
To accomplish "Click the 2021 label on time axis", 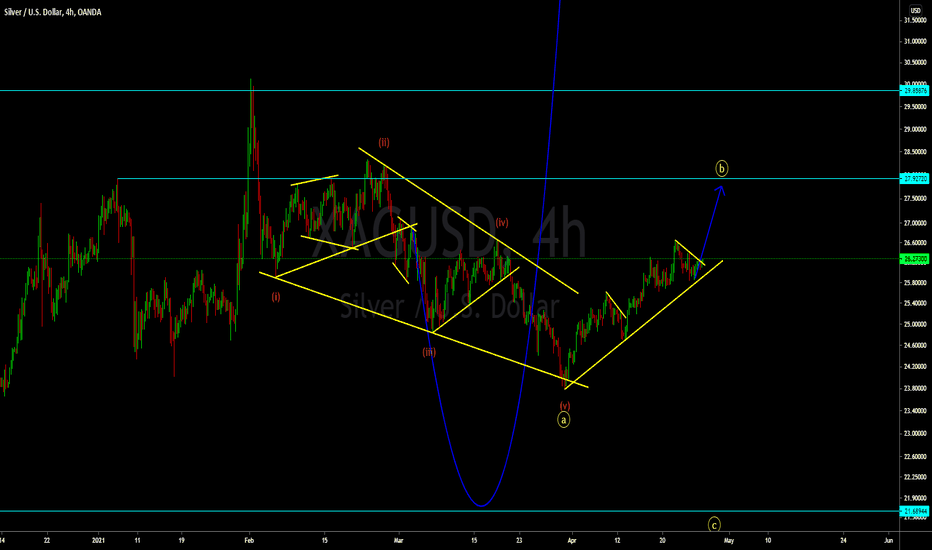I will tap(99, 540).
